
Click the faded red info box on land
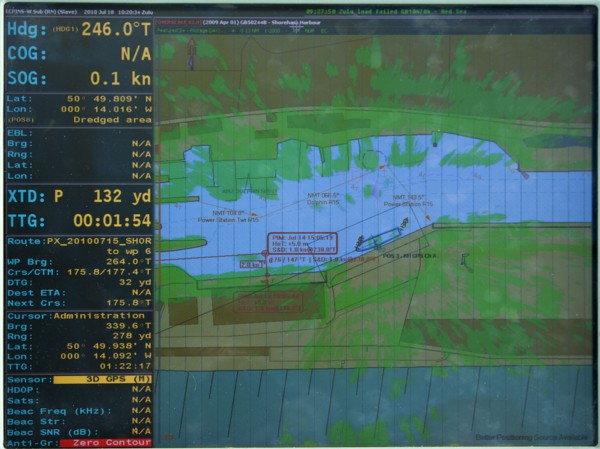(x=268, y=302)
